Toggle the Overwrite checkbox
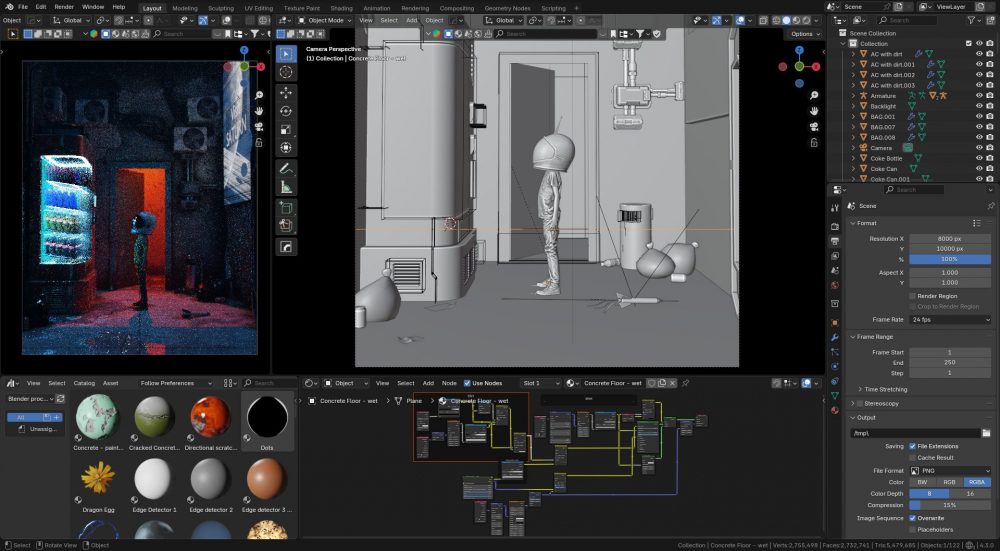This screenshot has width=1000, height=551. click(x=912, y=518)
